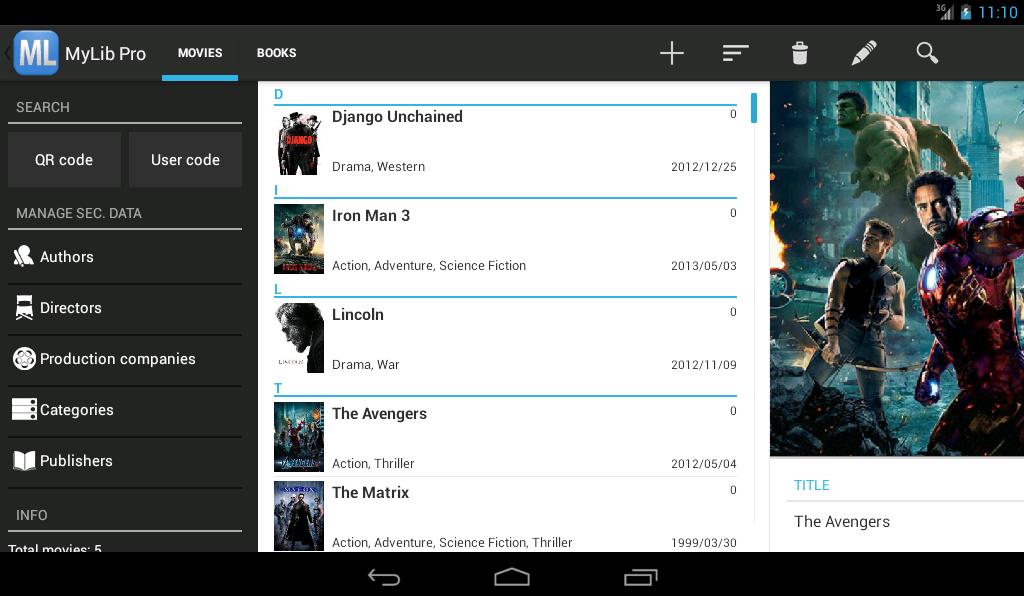1024x596 pixels.
Task: Click the Authors icon in sidebar
Action: tap(24, 257)
